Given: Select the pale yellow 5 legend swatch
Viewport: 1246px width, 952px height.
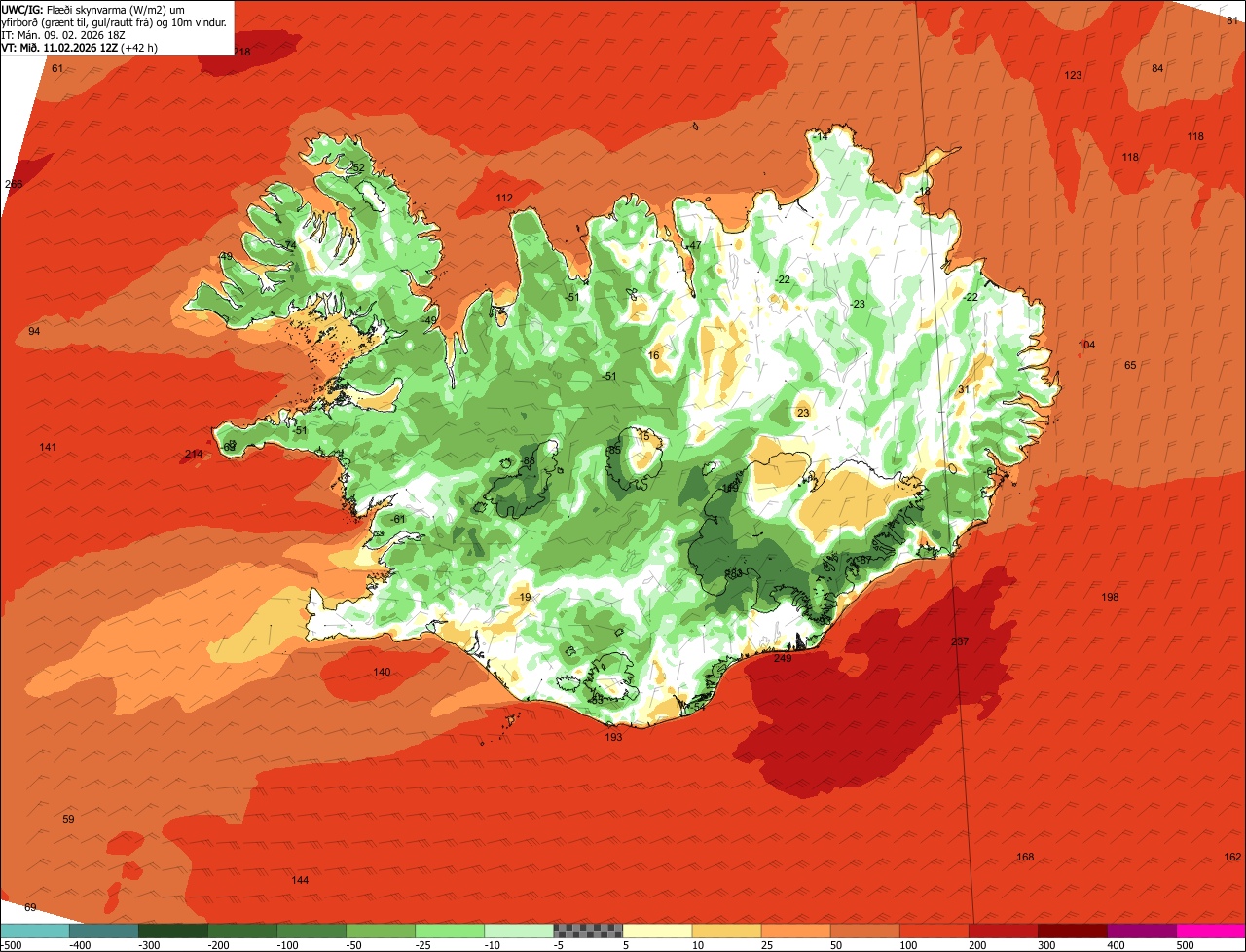Looking at the screenshot, I should pyautogui.click(x=657, y=931).
